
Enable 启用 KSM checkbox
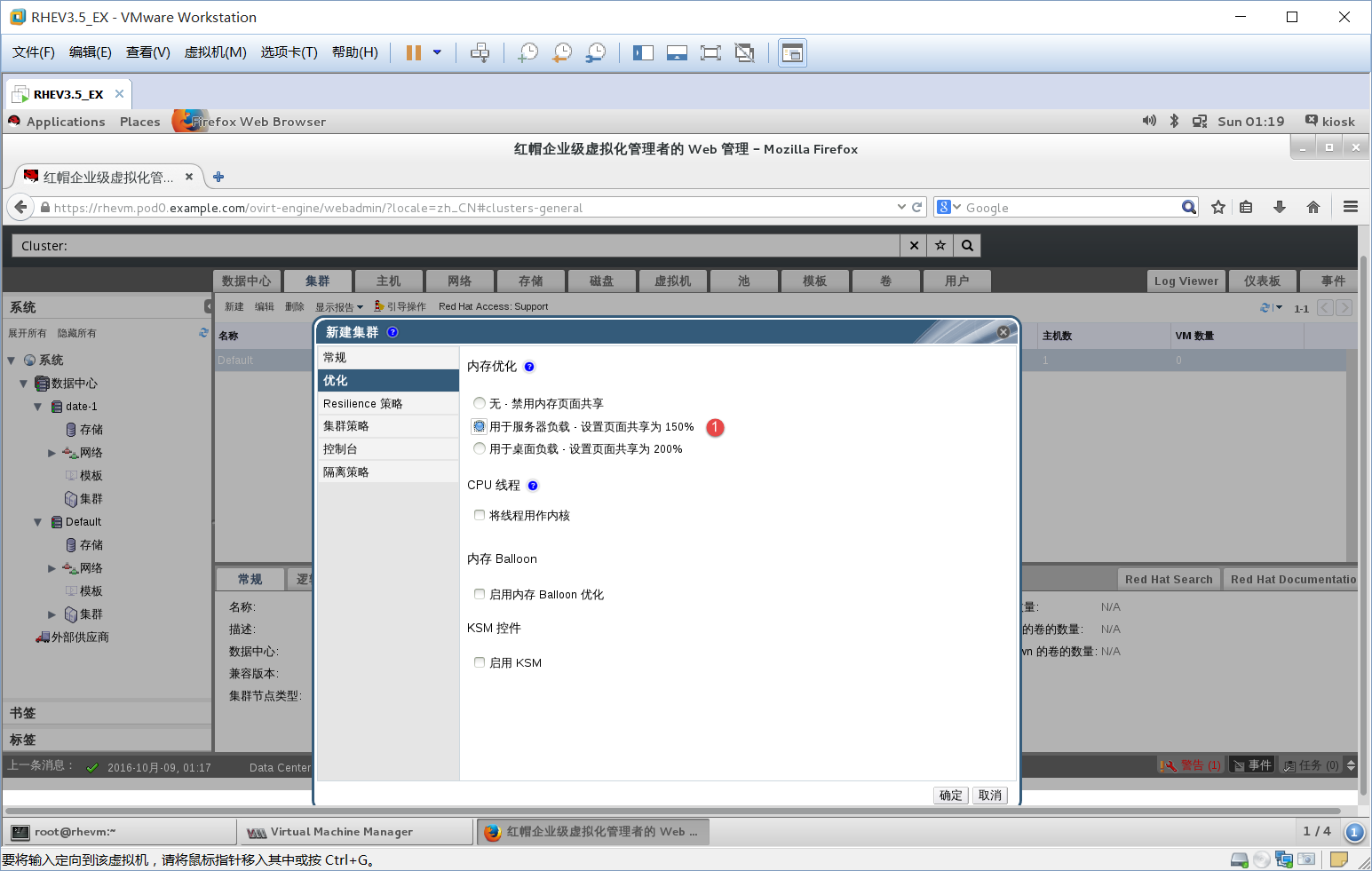pos(480,662)
